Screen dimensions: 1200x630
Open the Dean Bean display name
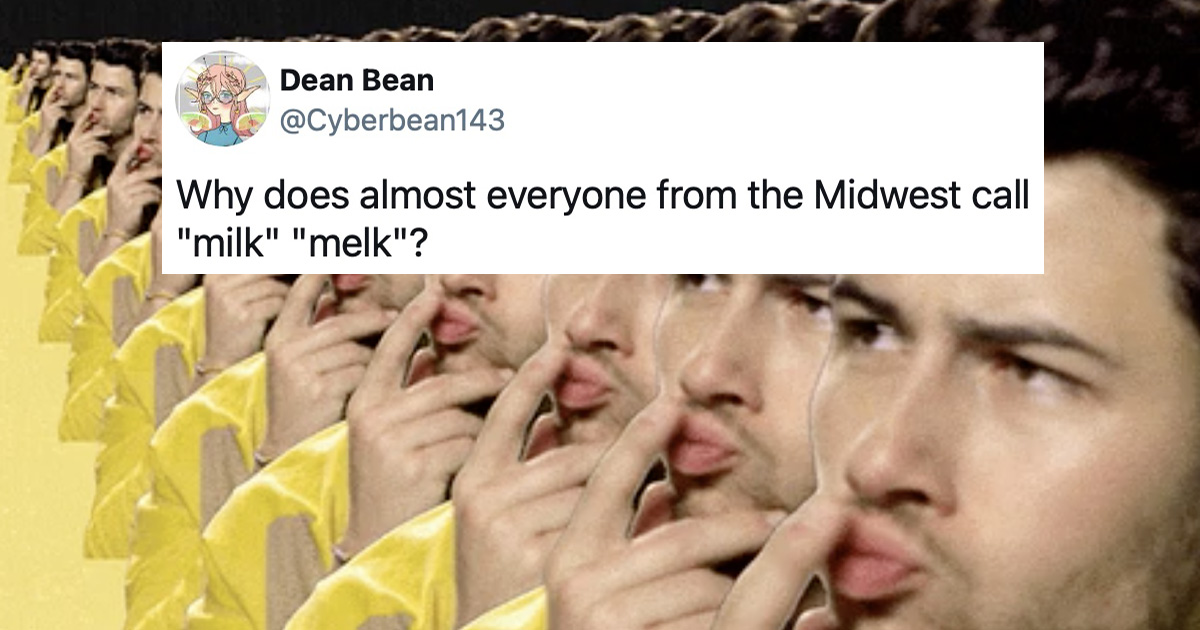pyautogui.click(x=356, y=81)
